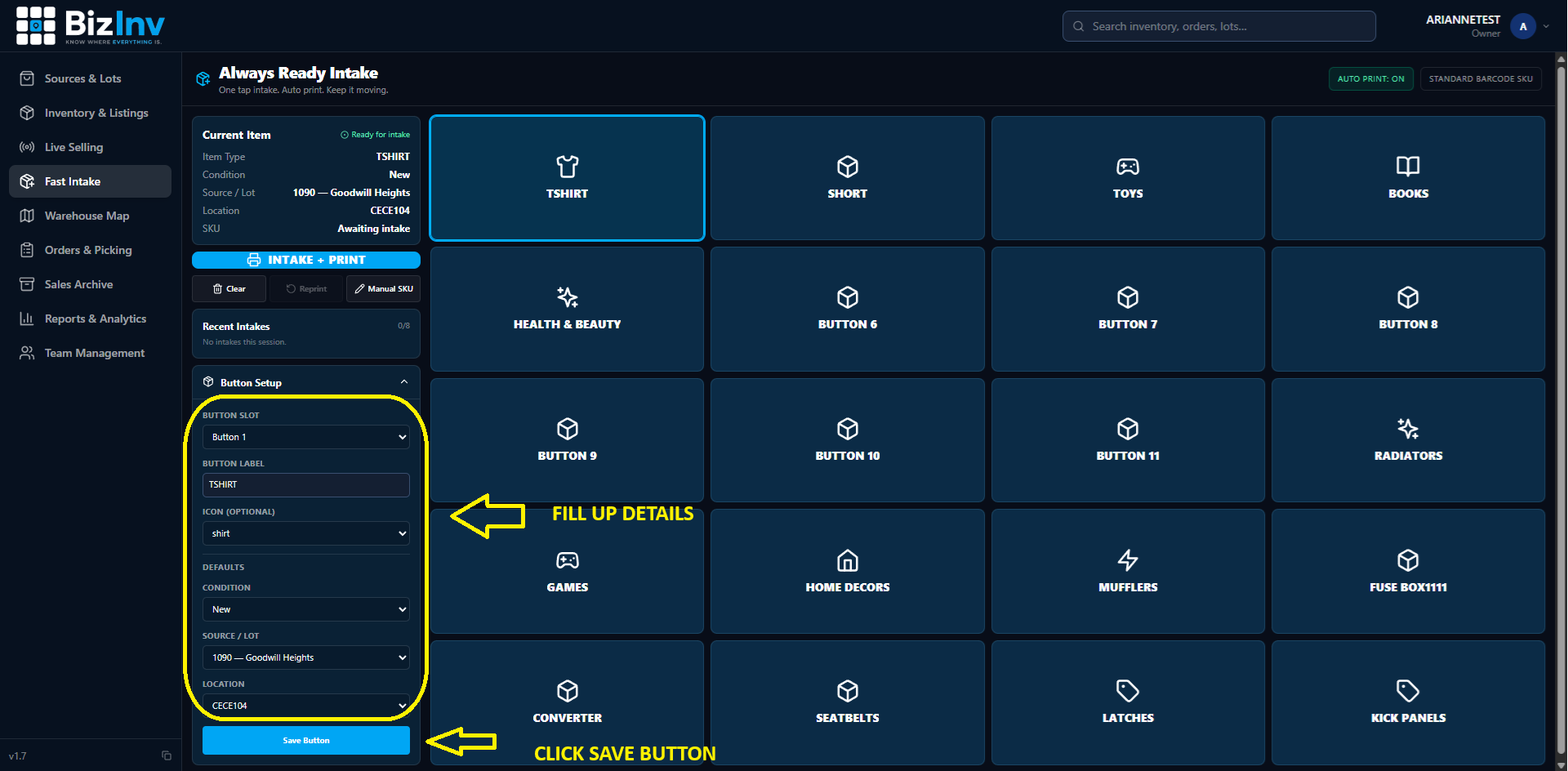
Task: Open the Button Slot dropdown
Action: (306, 437)
